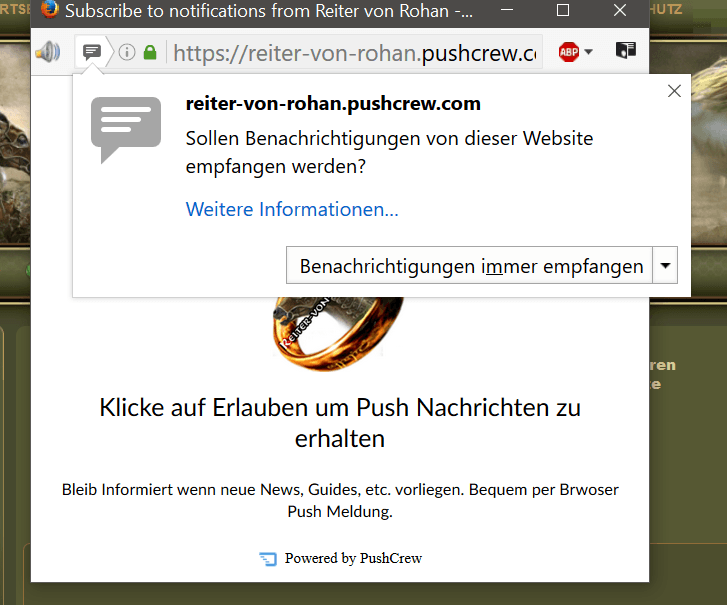Open site information via the circled i icon

(x=127, y=52)
